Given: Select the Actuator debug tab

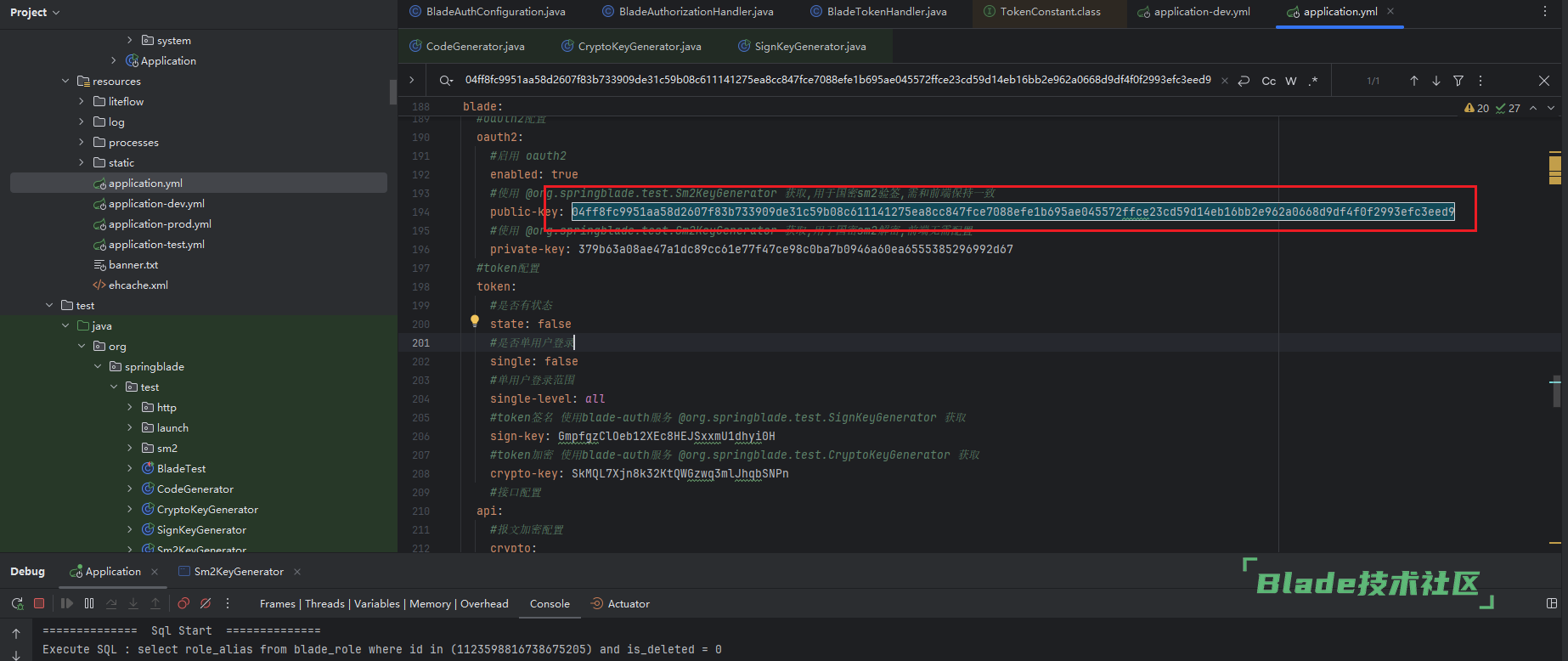Looking at the screenshot, I should pyautogui.click(x=620, y=603).
